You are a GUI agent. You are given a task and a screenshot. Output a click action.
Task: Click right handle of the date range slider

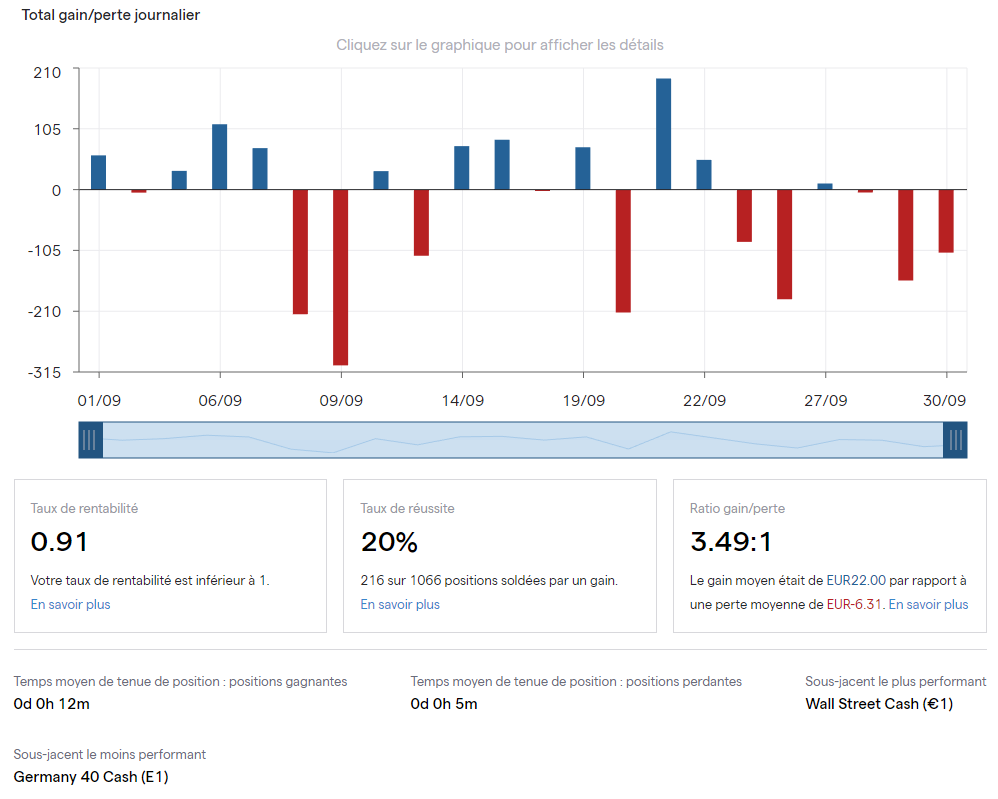click(x=955, y=440)
